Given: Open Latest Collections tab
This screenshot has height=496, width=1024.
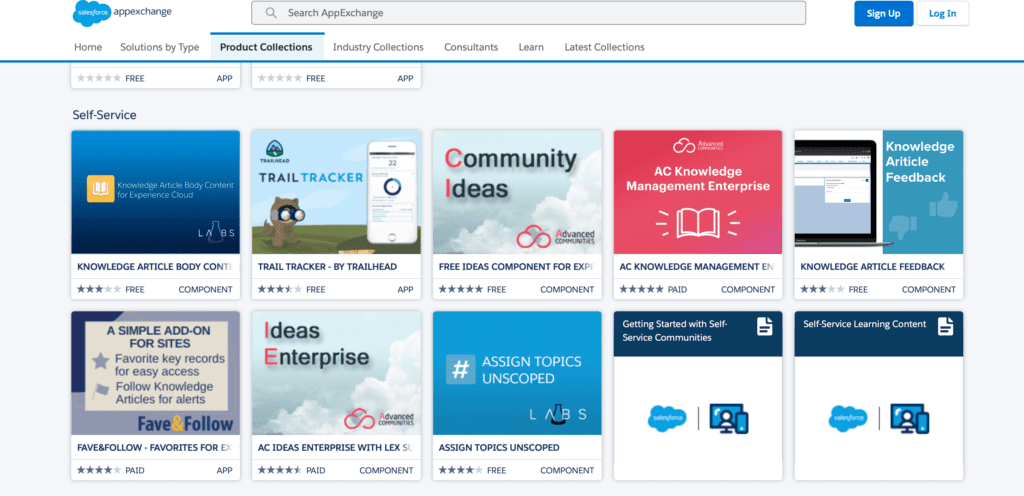Looking at the screenshot, I should 604,47.
